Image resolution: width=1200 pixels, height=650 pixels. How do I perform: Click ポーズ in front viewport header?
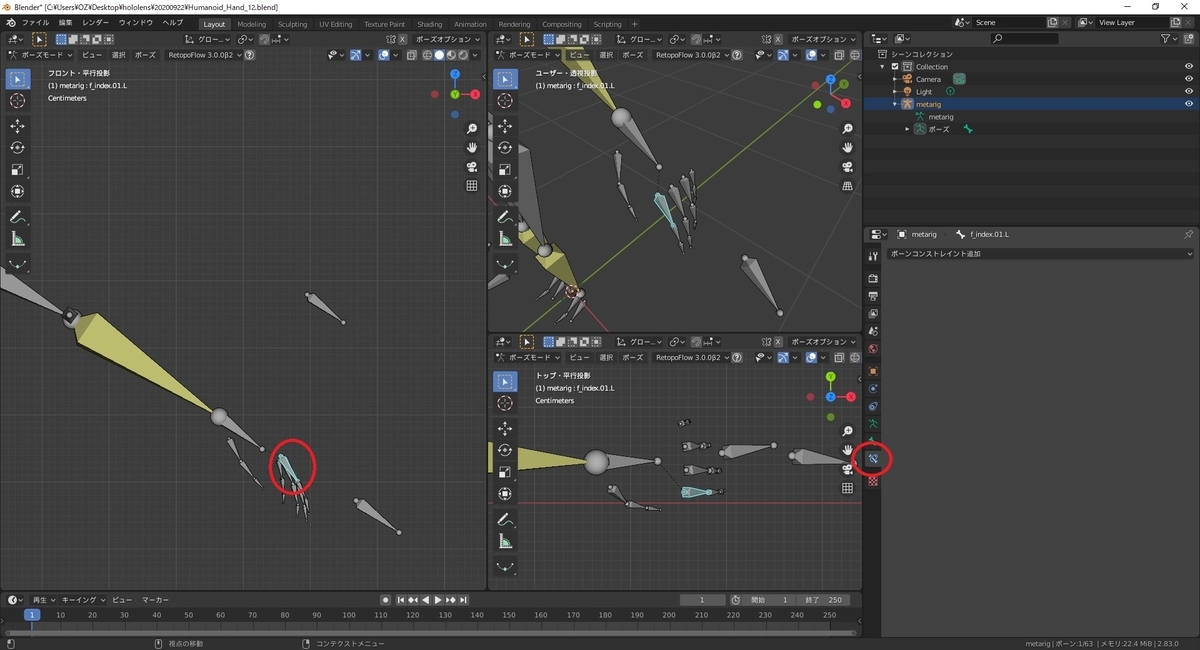pyautogui.click(x=145, y=55)
